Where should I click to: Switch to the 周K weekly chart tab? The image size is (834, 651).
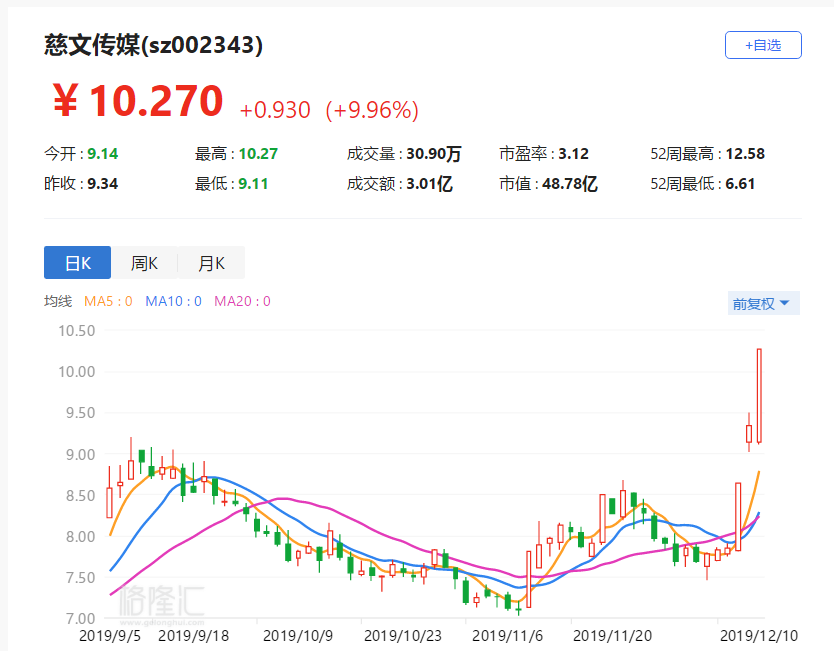(x=144, y=262)
